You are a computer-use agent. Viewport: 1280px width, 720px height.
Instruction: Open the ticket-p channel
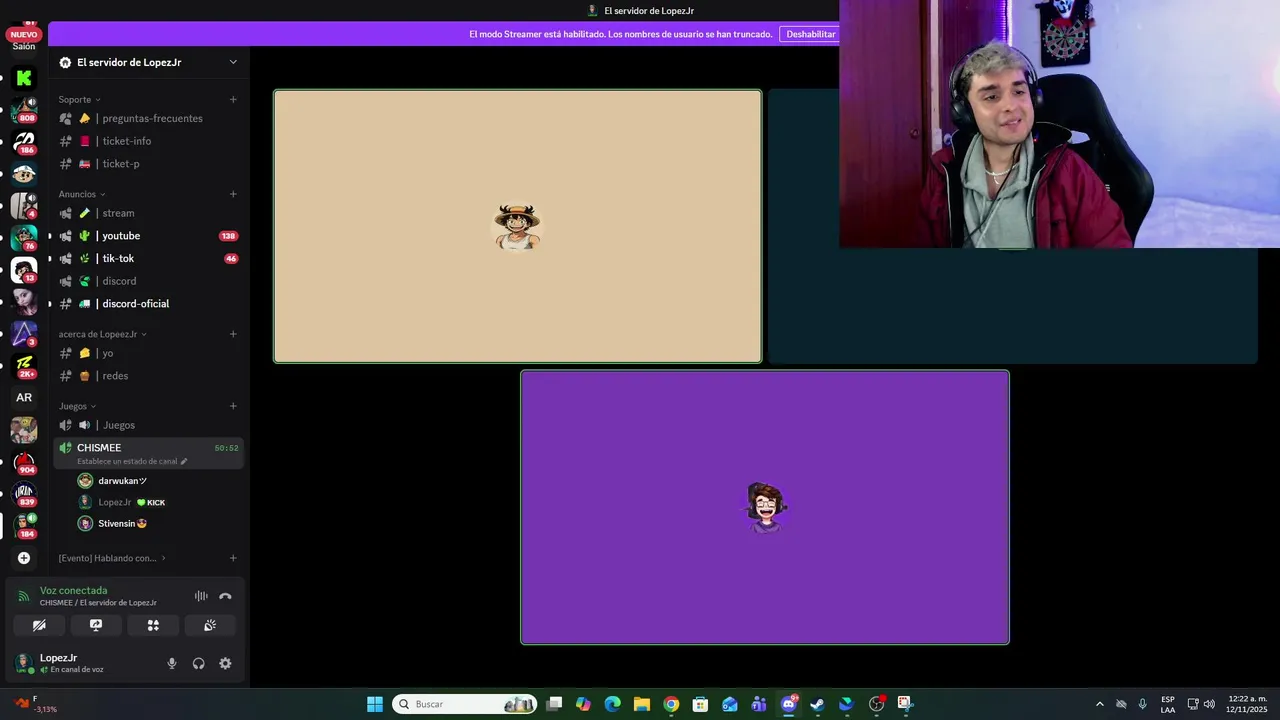[148, 163]
